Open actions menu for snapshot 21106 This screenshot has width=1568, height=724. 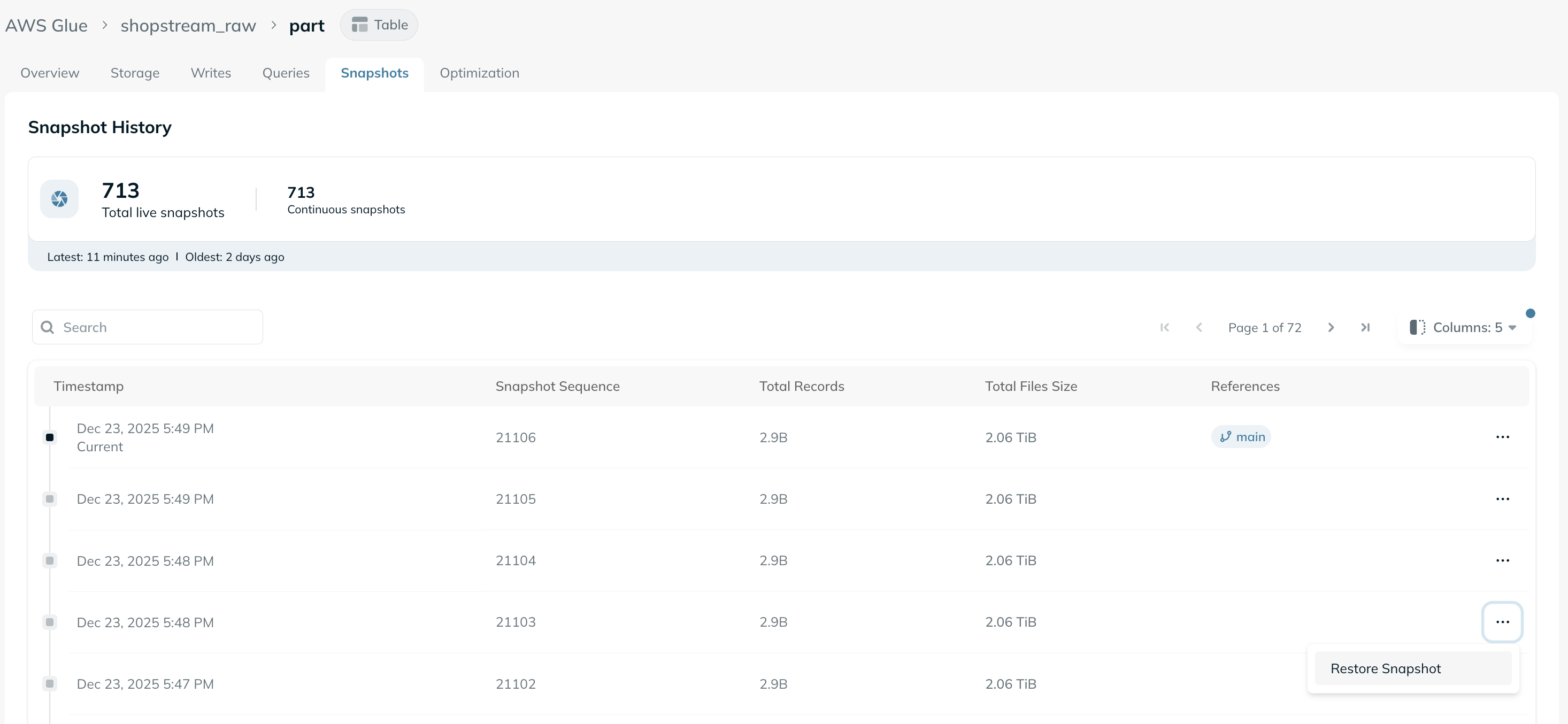pos(1502,437)
